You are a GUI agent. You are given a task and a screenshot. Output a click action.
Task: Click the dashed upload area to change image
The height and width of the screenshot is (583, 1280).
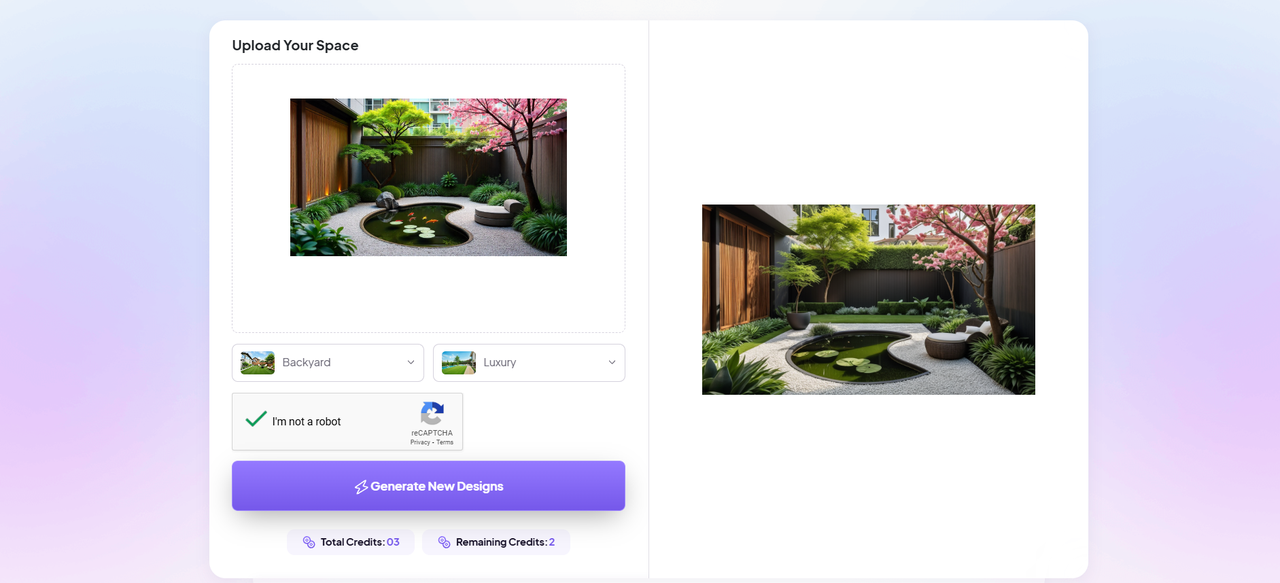pyautogui.click(x=428, y=295)
